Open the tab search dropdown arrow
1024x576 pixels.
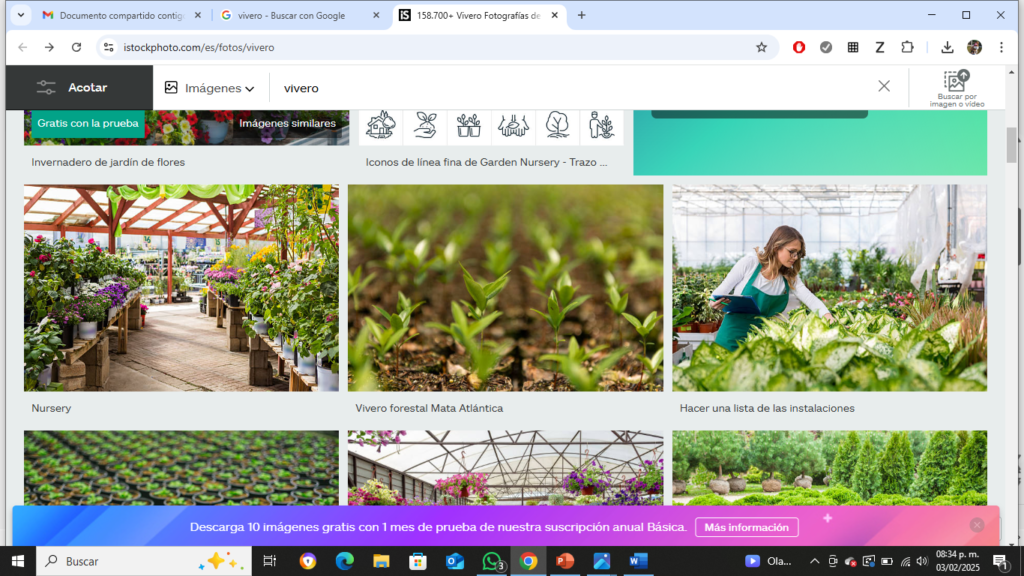pyautogui.click(x=20, y=15)
